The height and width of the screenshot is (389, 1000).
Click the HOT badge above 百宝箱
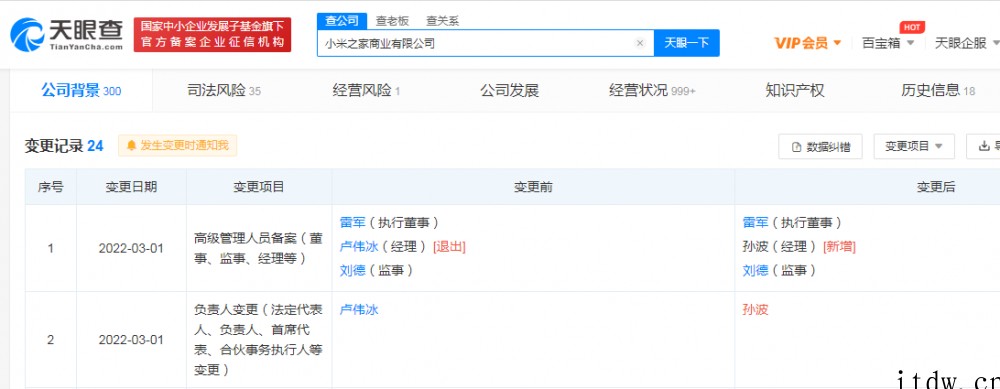(x=912, y=27)
